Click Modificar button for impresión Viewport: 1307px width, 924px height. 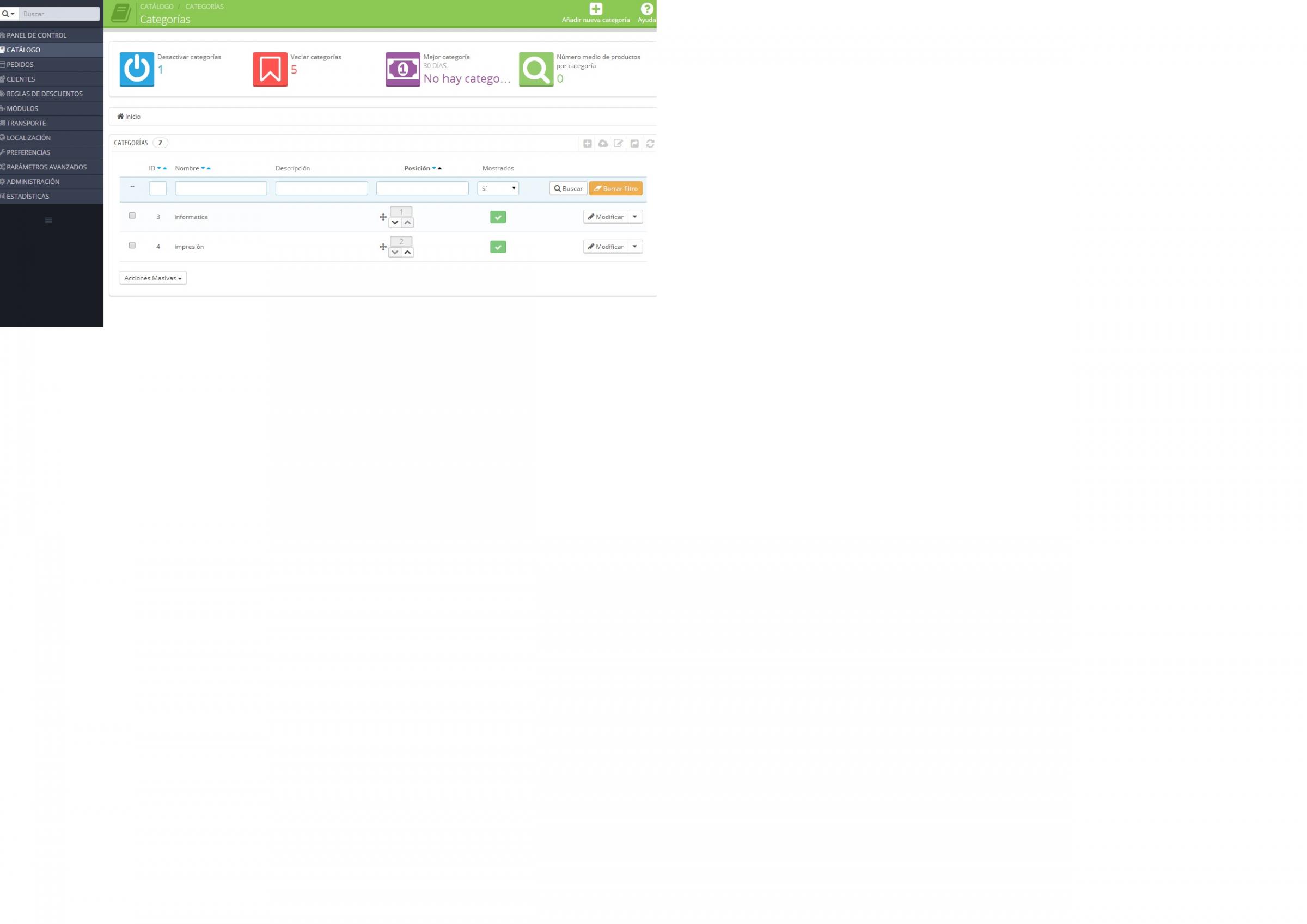605,247
